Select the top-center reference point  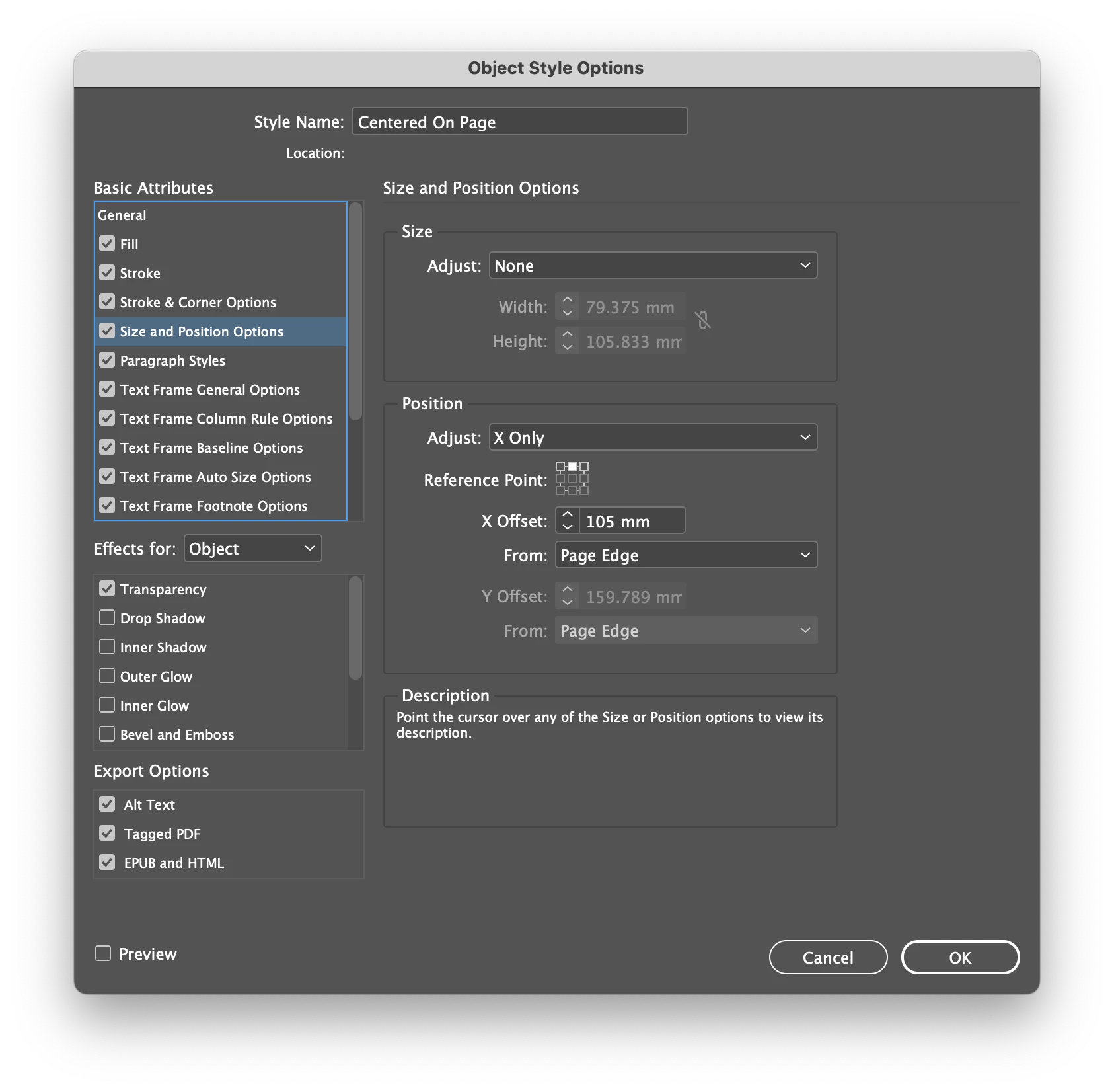(x=572, y=467)
